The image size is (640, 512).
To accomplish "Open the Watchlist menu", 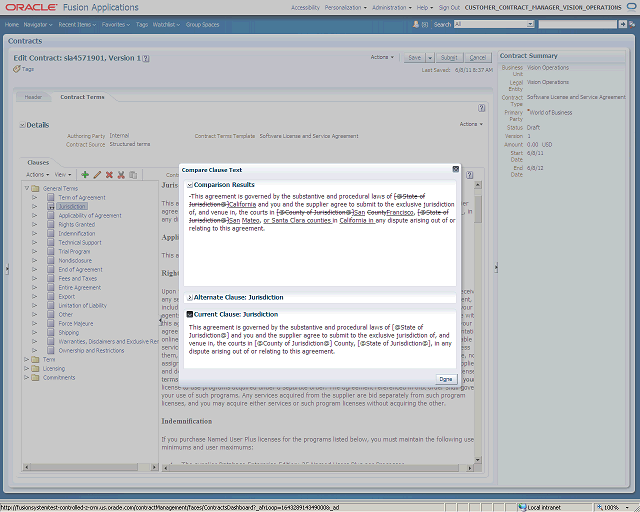I will tap(166, 24).
